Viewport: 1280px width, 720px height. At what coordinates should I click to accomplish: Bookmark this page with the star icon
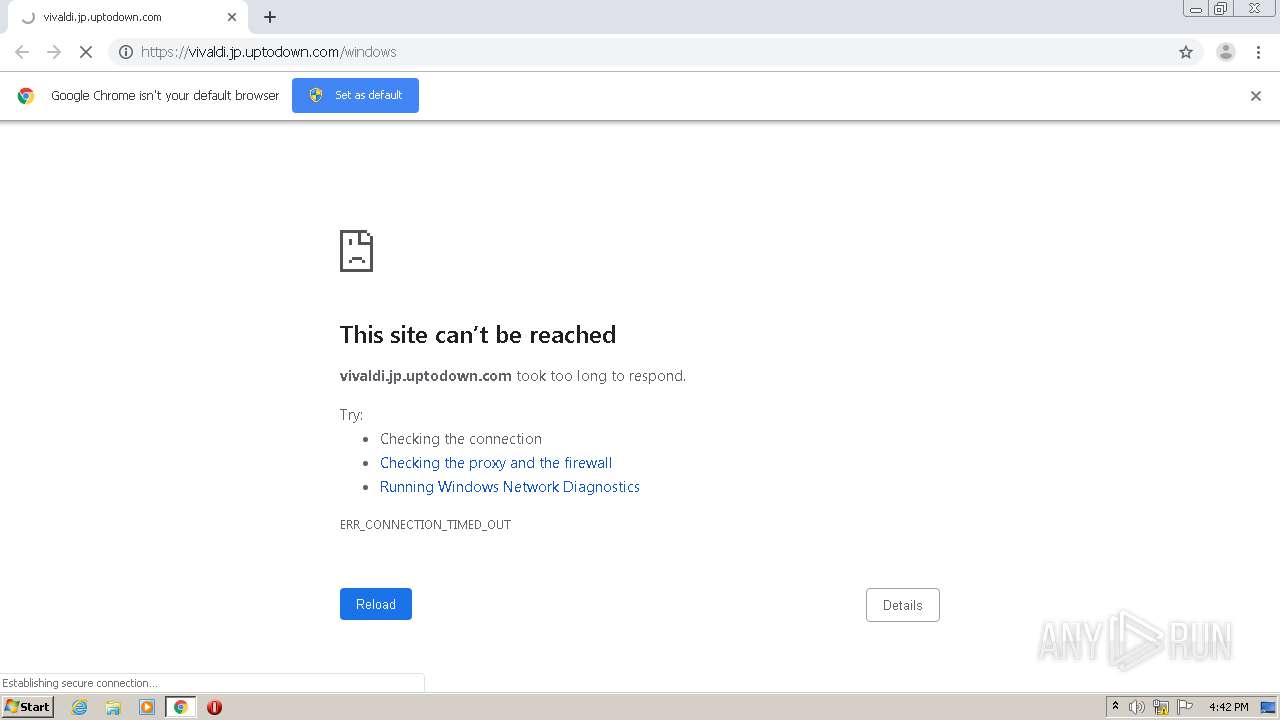point(1186,52)
